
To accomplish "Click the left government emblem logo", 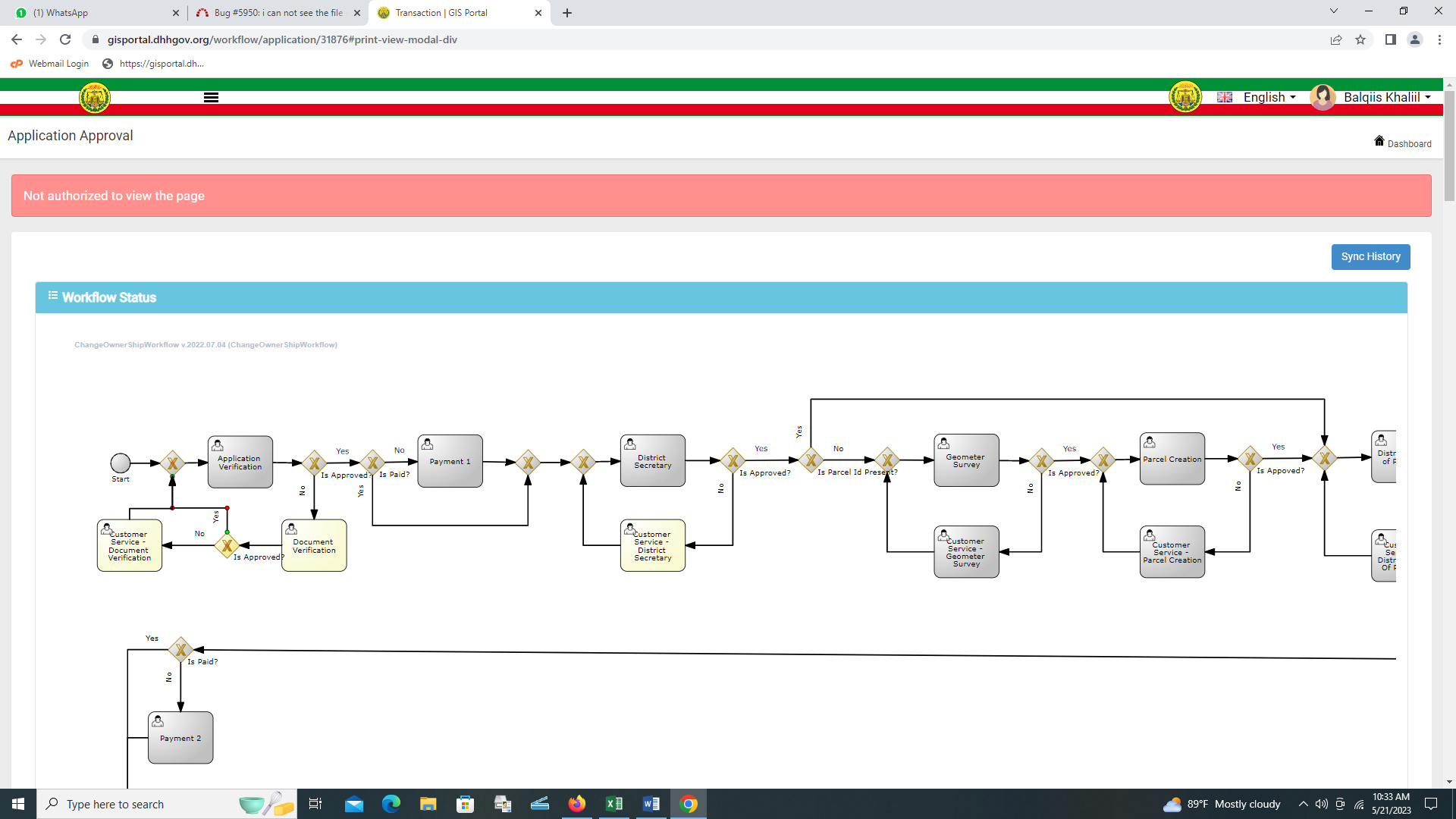I will click(x=95, y=97).
